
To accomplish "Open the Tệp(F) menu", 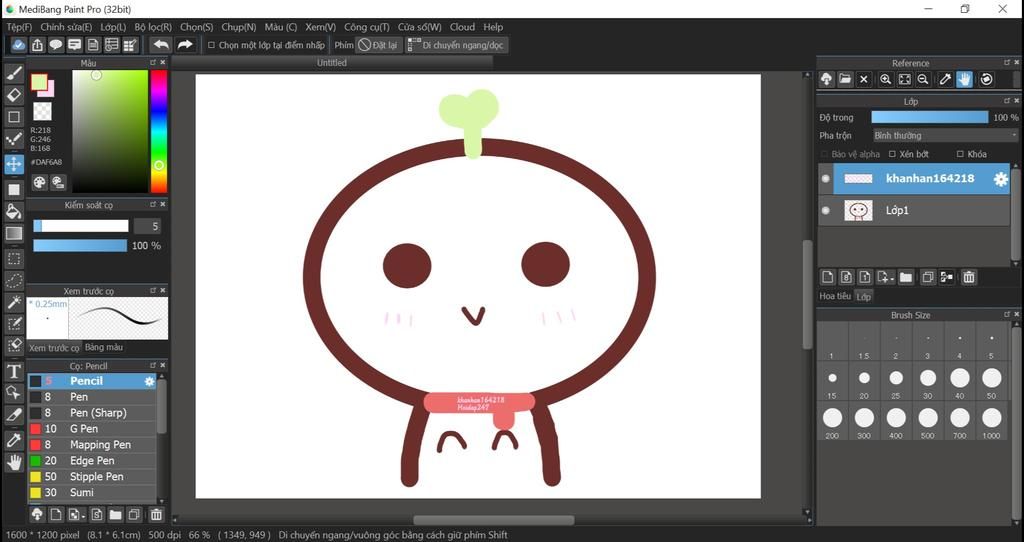I will pos(19,27).
